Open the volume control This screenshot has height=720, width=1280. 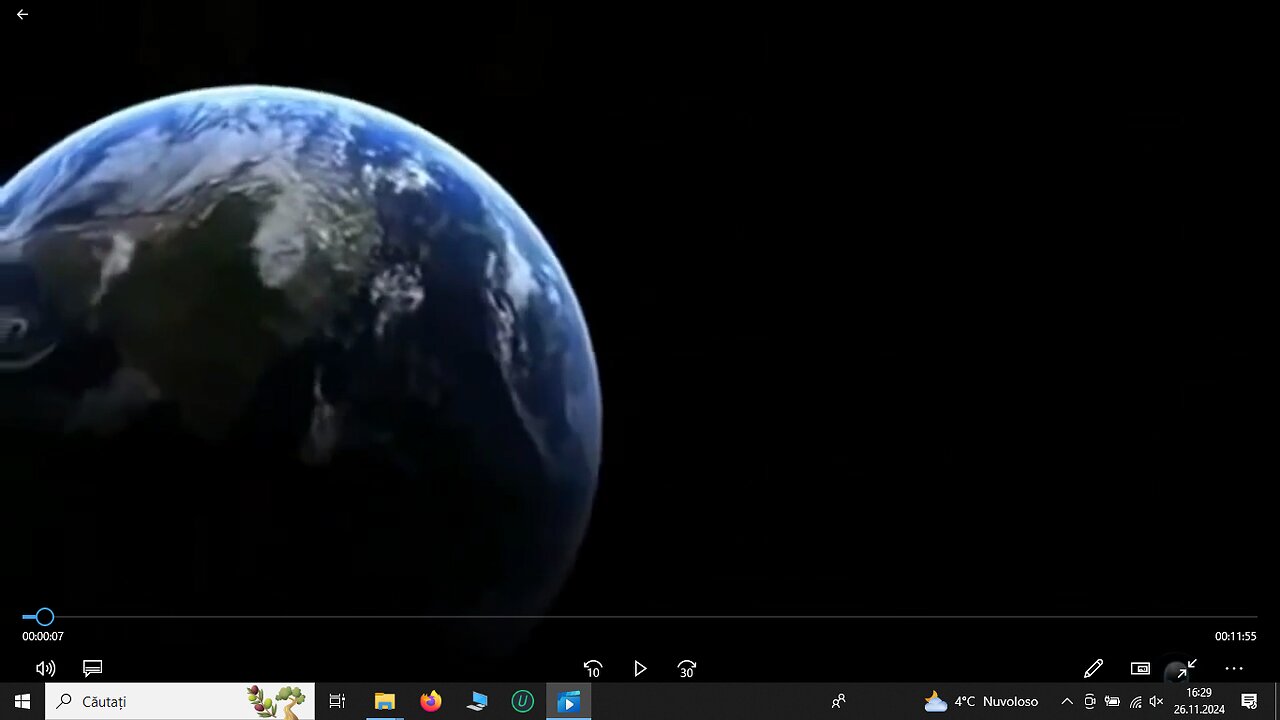coord(45,668)
